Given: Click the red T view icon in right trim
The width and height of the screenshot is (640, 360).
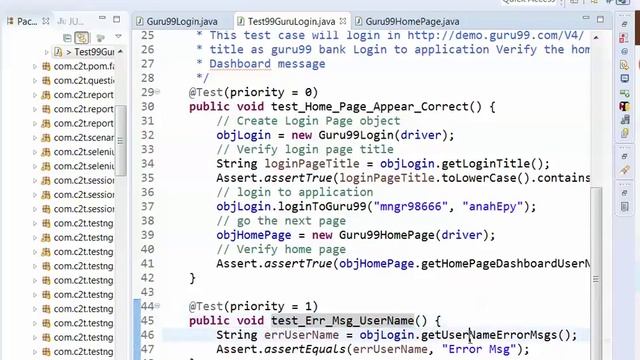Looking at the screenshot, I should (624, 107).
